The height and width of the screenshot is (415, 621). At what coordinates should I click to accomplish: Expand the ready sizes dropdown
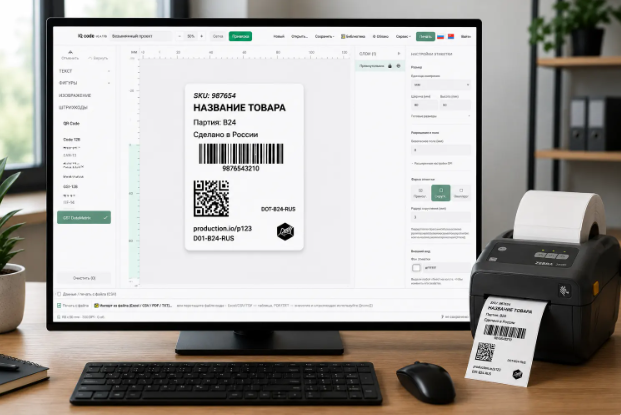(441, 116)
